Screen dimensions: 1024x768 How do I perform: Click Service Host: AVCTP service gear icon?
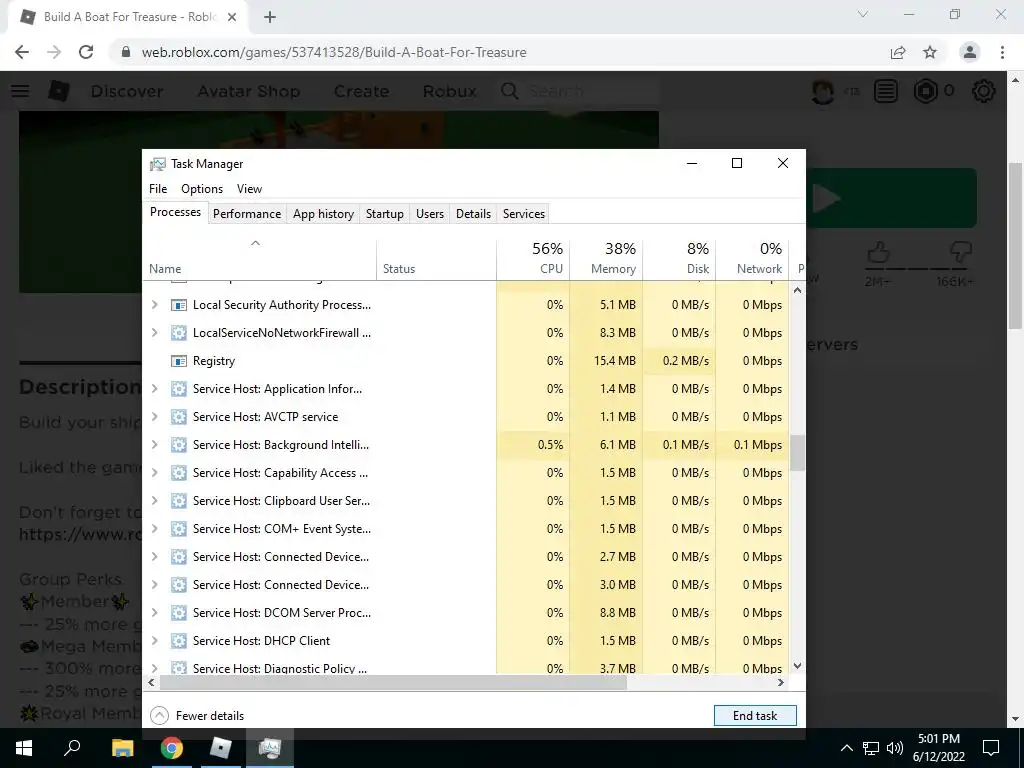[179, 417]
